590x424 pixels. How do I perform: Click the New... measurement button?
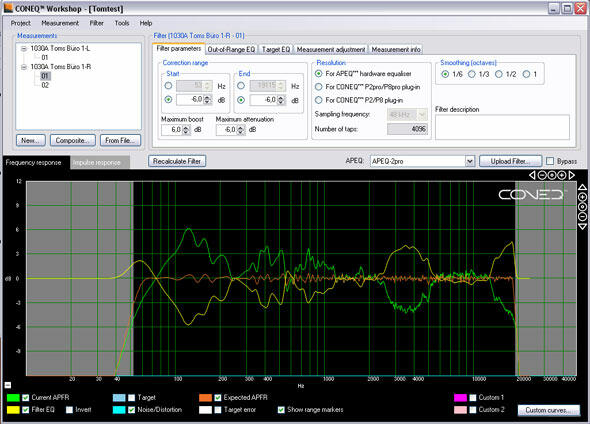30,140
